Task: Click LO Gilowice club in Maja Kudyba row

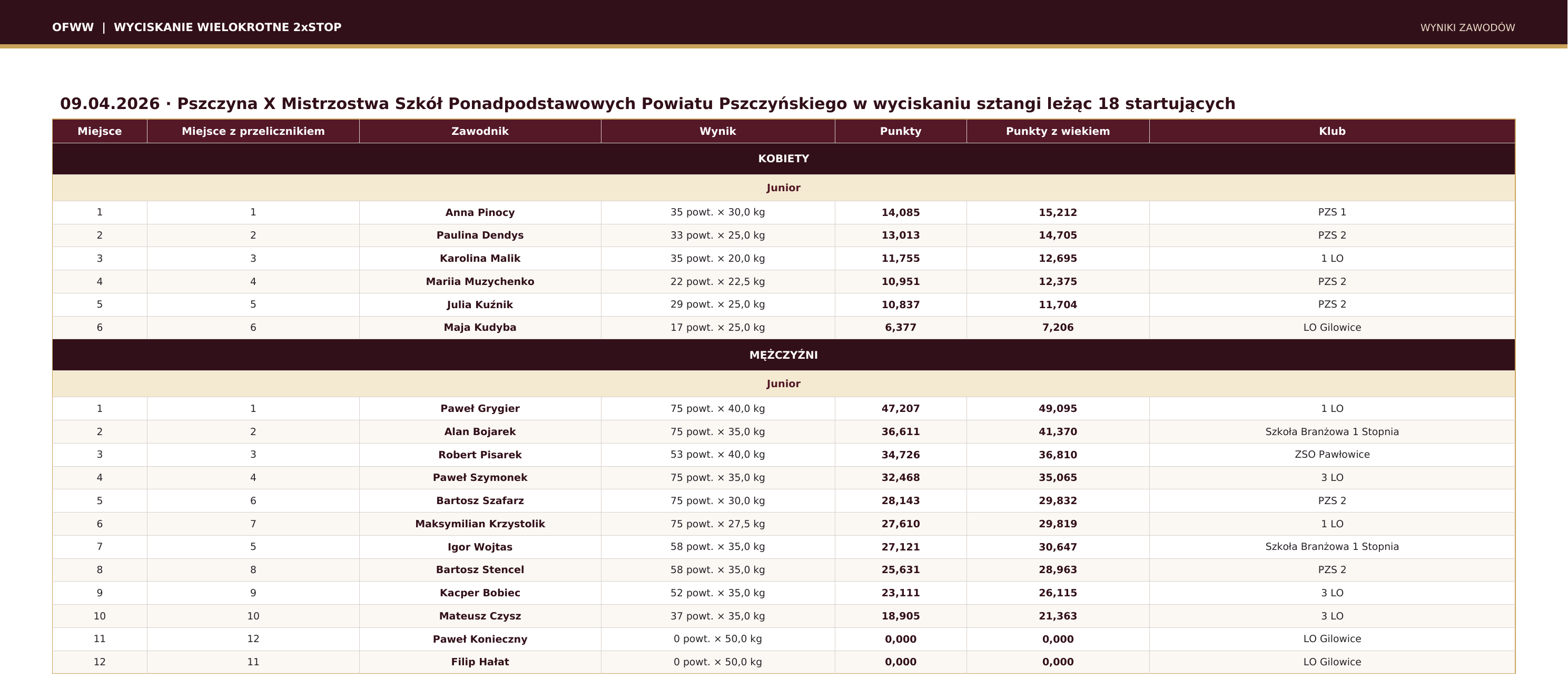Action: pos(1333,328)
